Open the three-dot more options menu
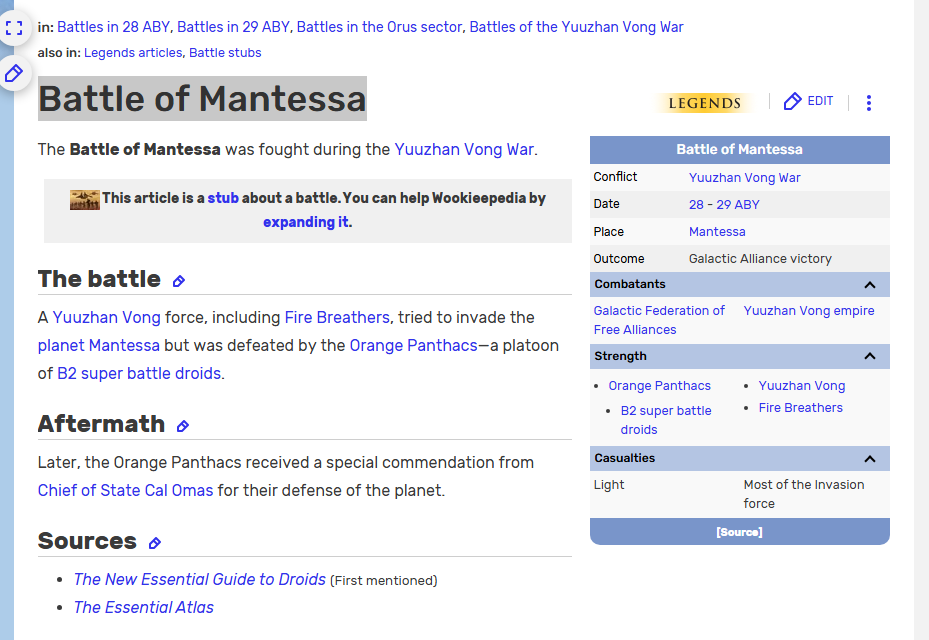This screenshot has height=640, width=929. pos(869,103)
